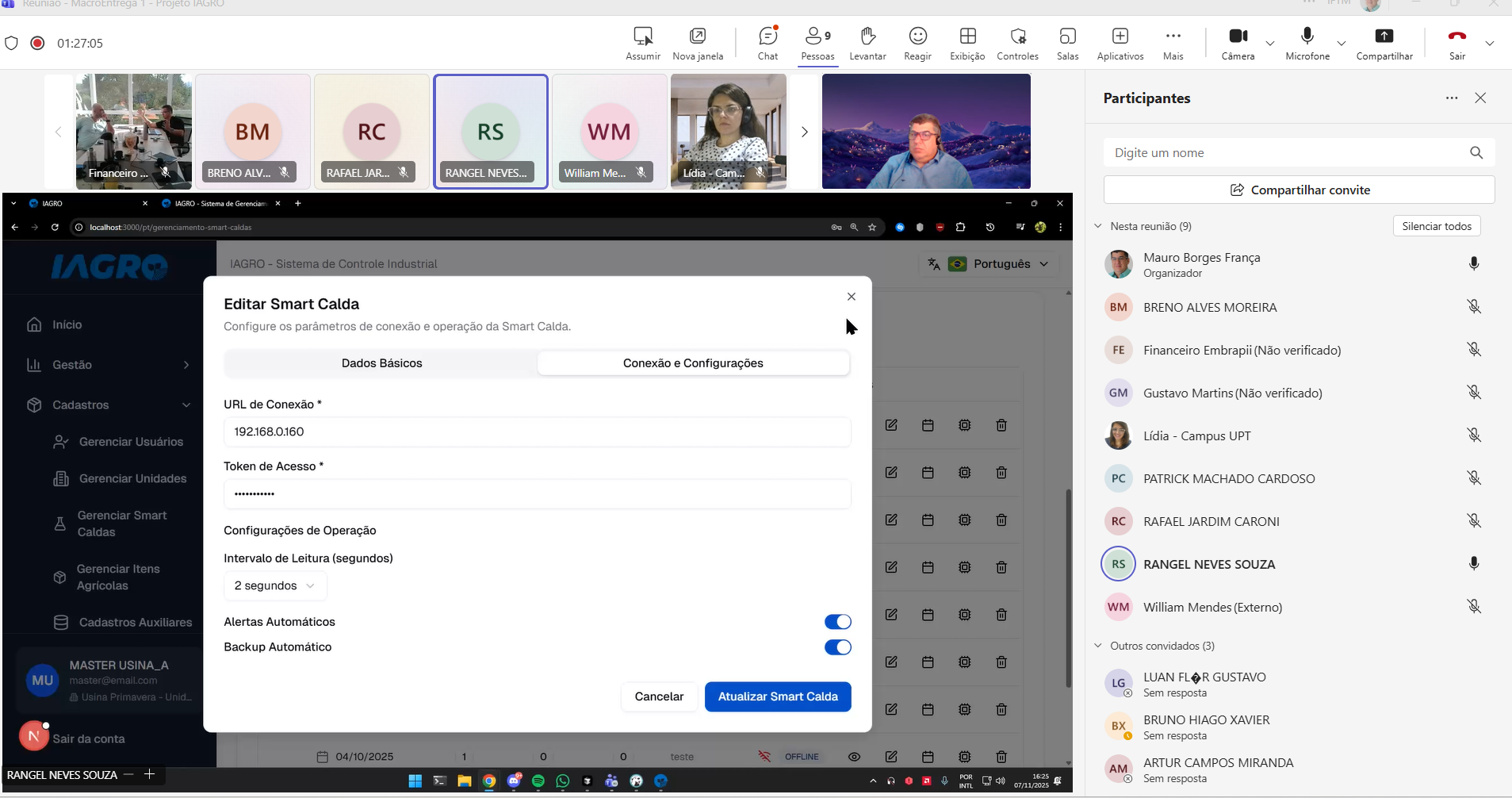The image size is (1512, 798).
Task: Click Silenciar todos button
Action: pyautogui.click(x=1437, y=226)
